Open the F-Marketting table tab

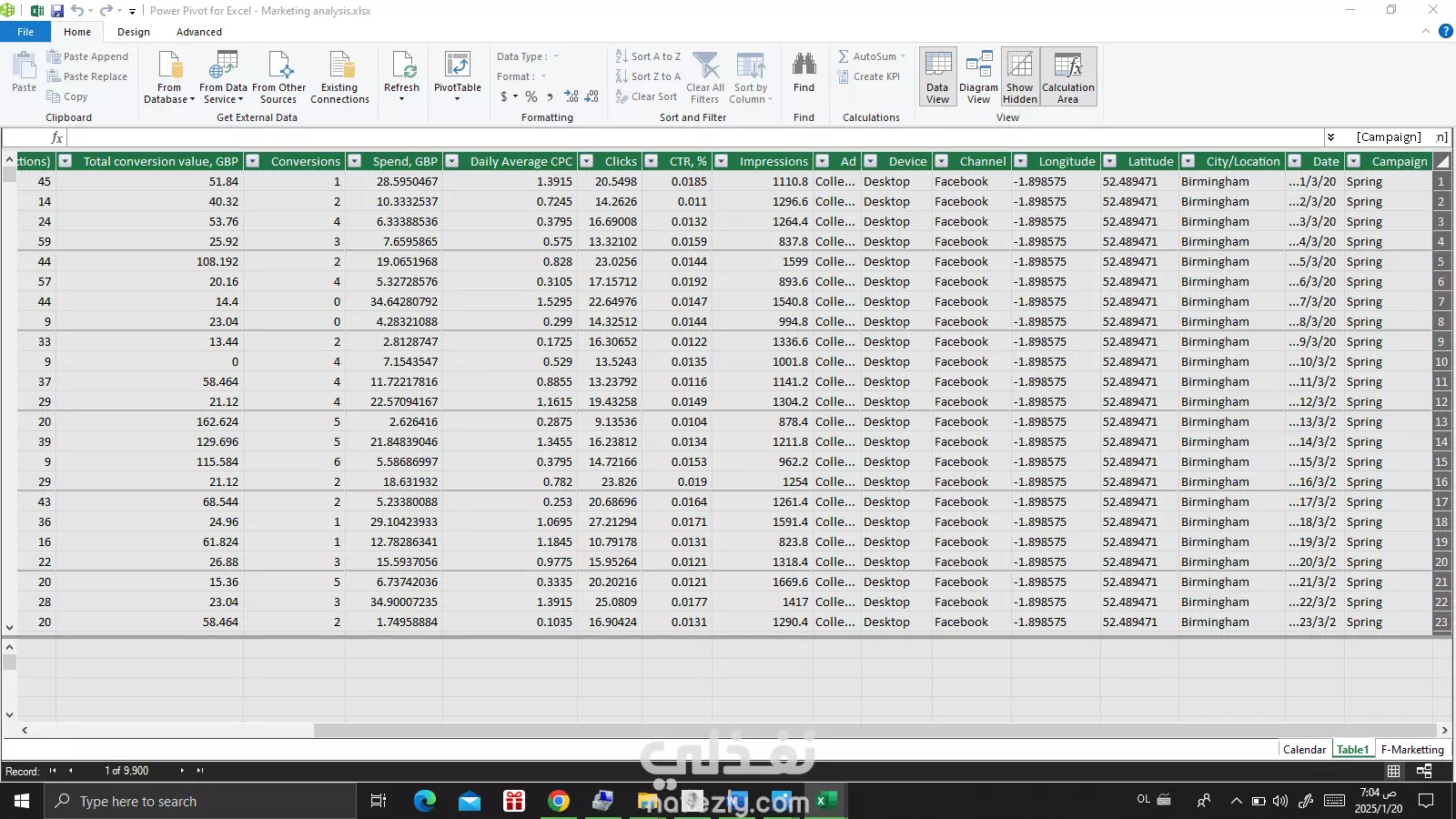1412,750
